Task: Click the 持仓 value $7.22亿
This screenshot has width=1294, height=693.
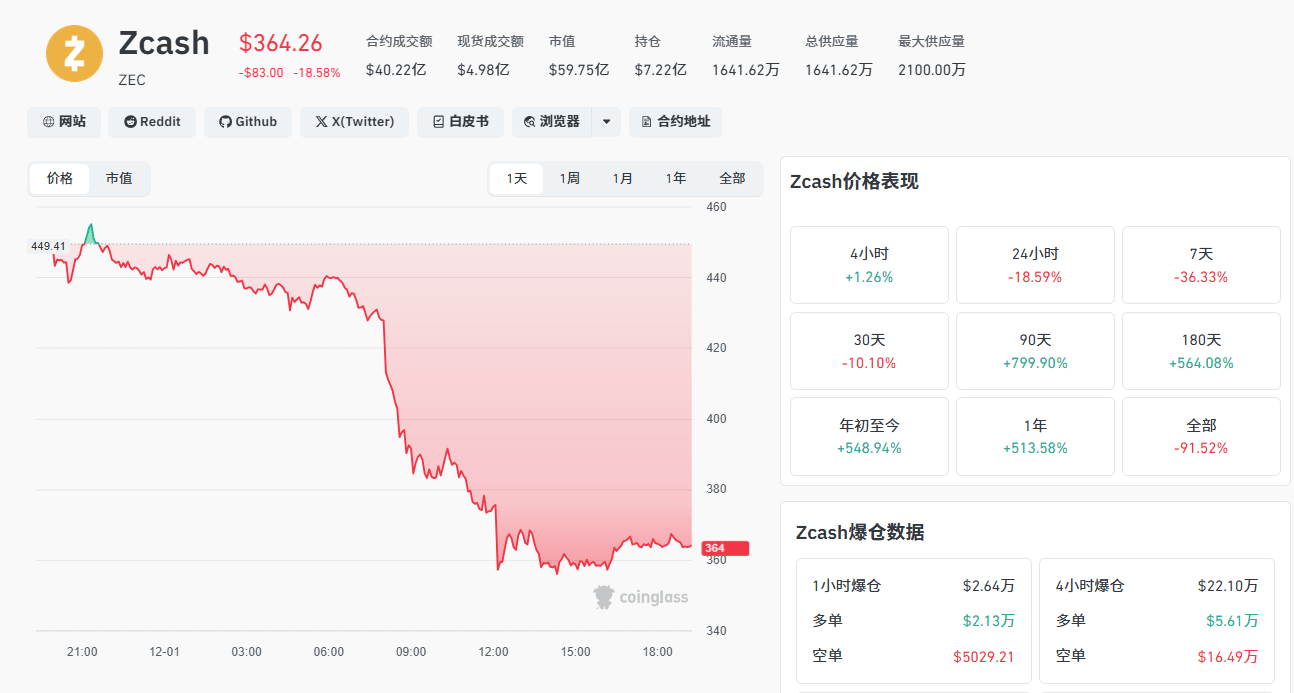Action: pos(660,70)
